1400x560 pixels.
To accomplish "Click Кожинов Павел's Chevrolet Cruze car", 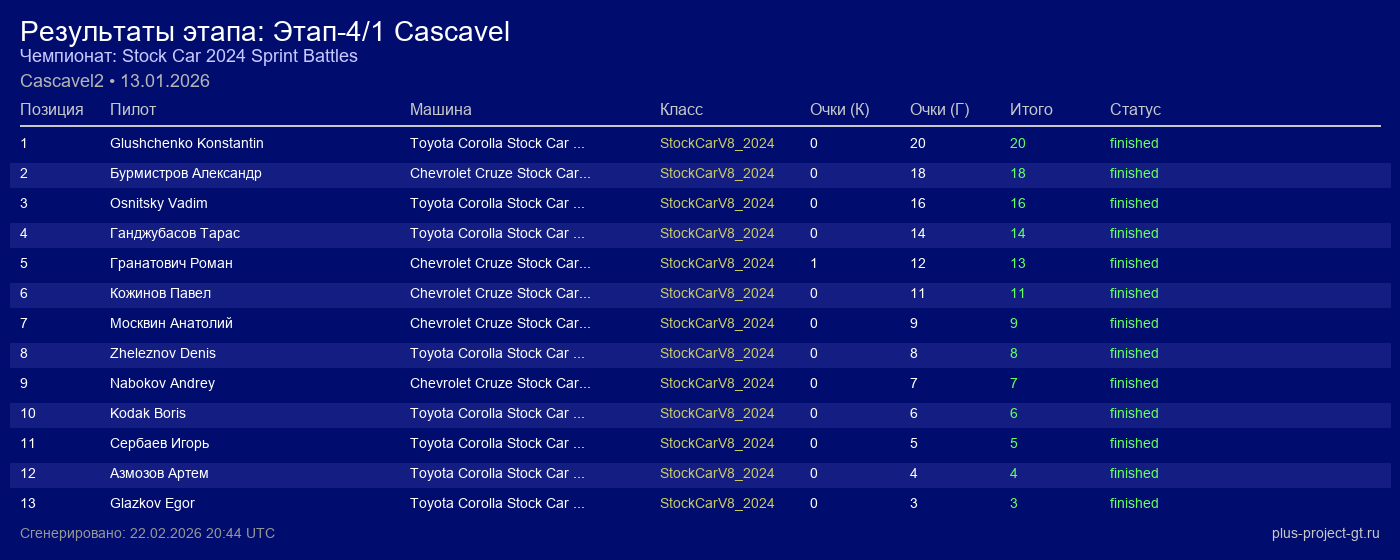I will tap(500, 293).
